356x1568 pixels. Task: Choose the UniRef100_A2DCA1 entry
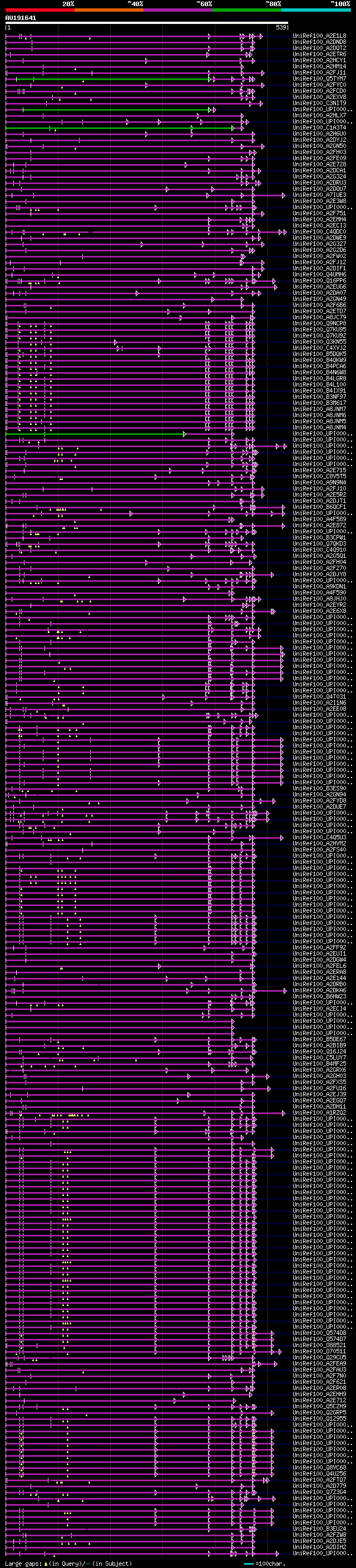pos(319,170)
